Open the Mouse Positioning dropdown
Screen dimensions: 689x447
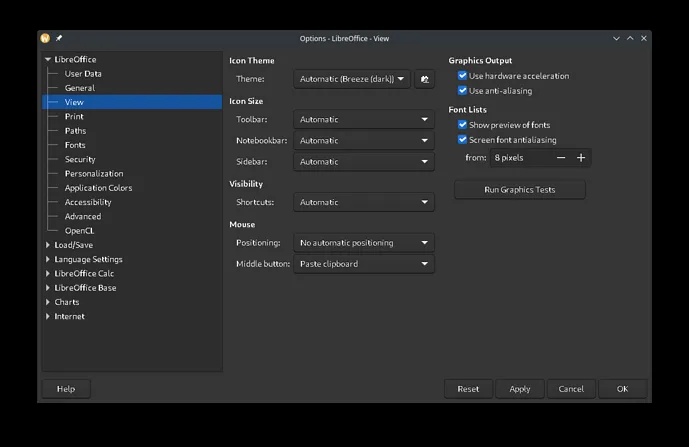[x=364, y=243]
